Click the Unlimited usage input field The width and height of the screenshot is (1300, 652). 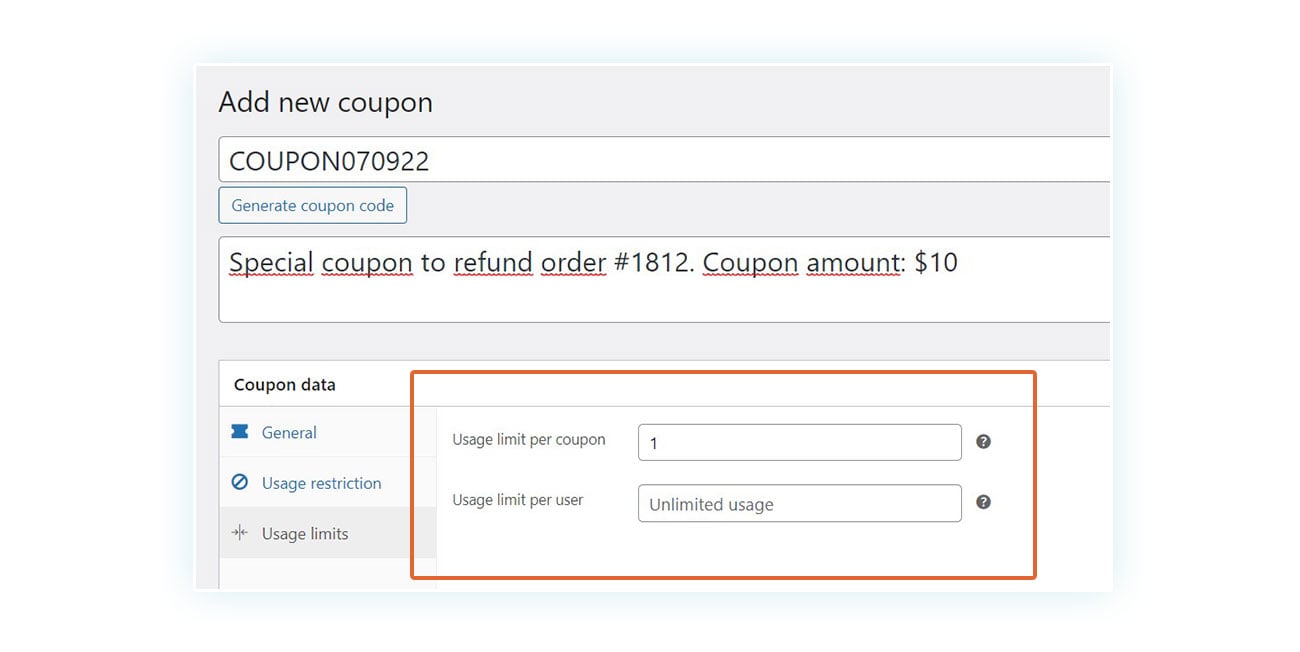[798, 503]
